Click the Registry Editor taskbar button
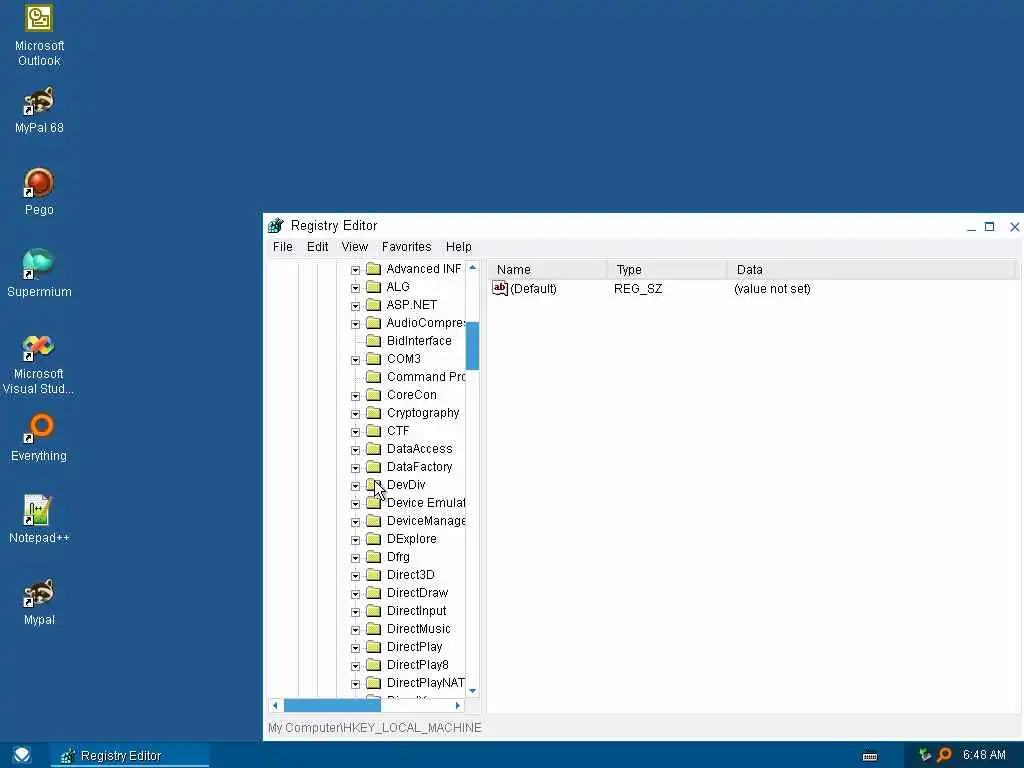 pos(129,756)
